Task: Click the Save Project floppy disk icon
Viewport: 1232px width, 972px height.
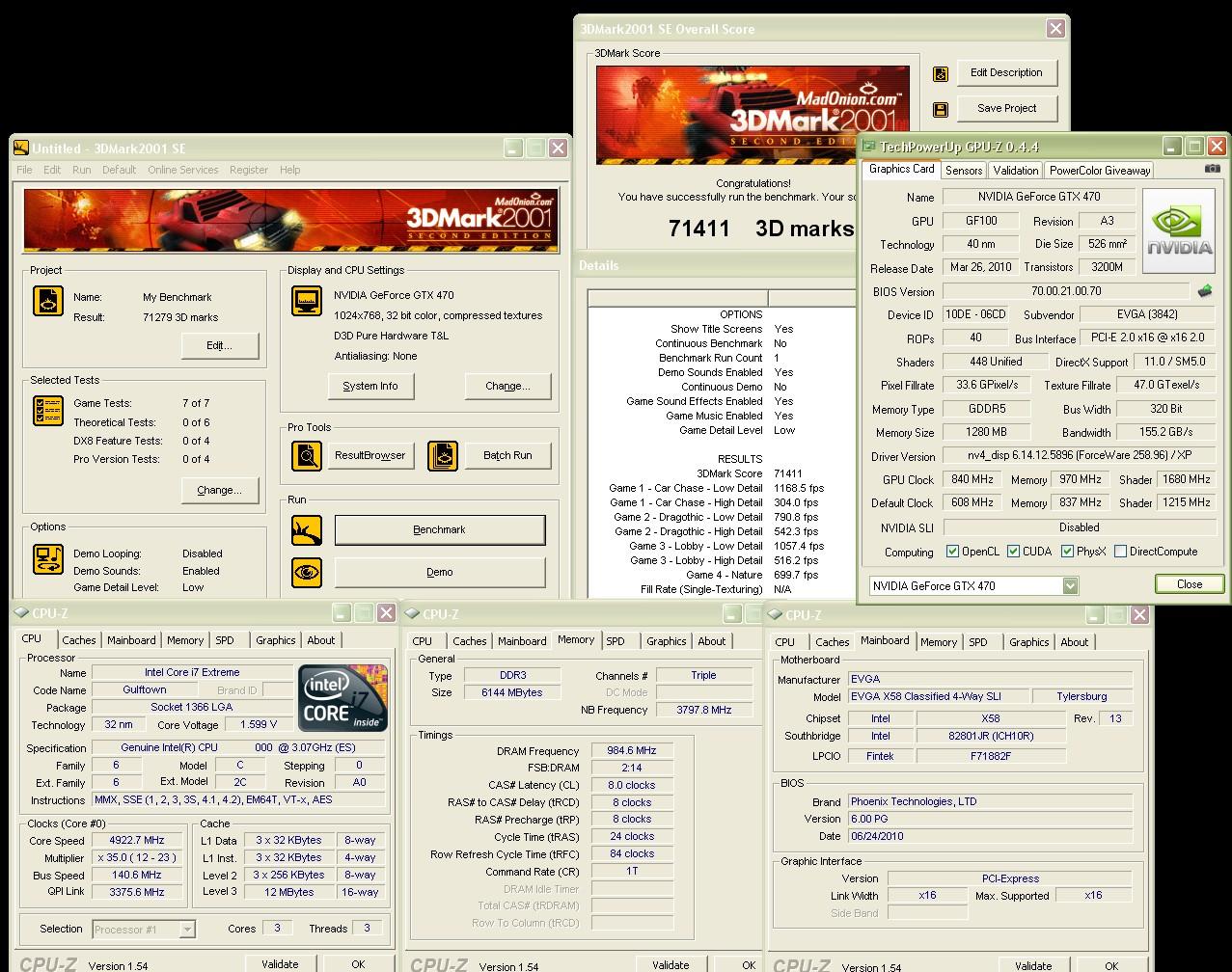Action: coord(941,110)
